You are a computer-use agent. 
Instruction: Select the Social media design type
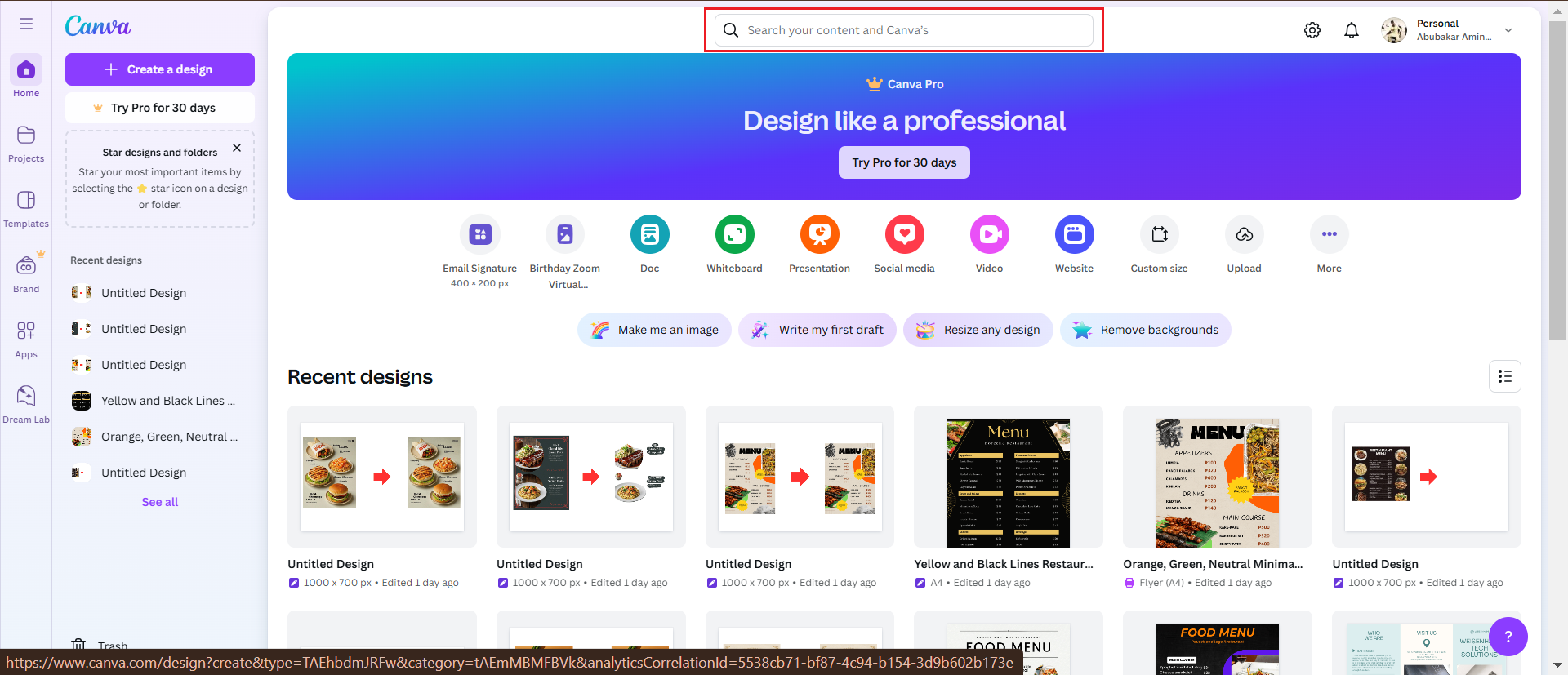click(905, 234)
